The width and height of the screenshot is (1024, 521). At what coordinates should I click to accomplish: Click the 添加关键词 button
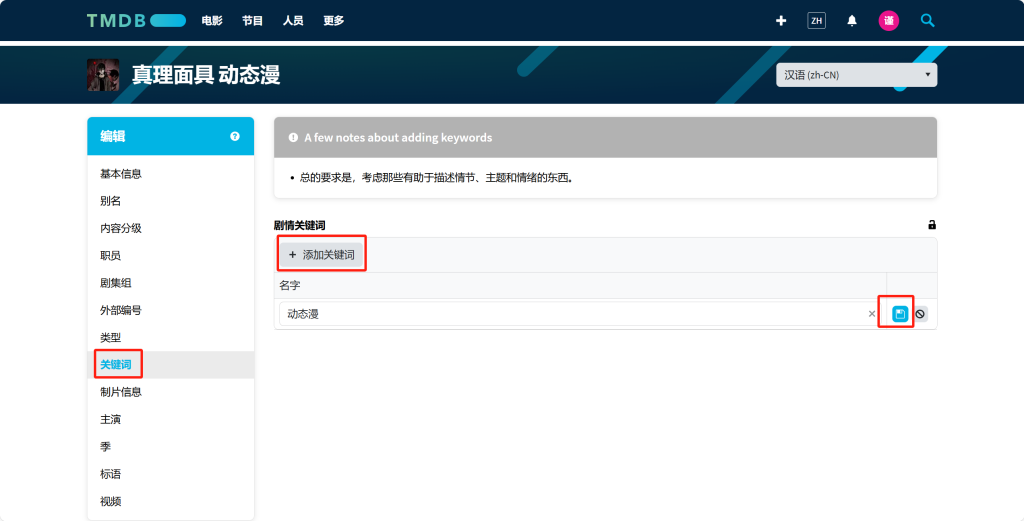(x=321, y=255)
